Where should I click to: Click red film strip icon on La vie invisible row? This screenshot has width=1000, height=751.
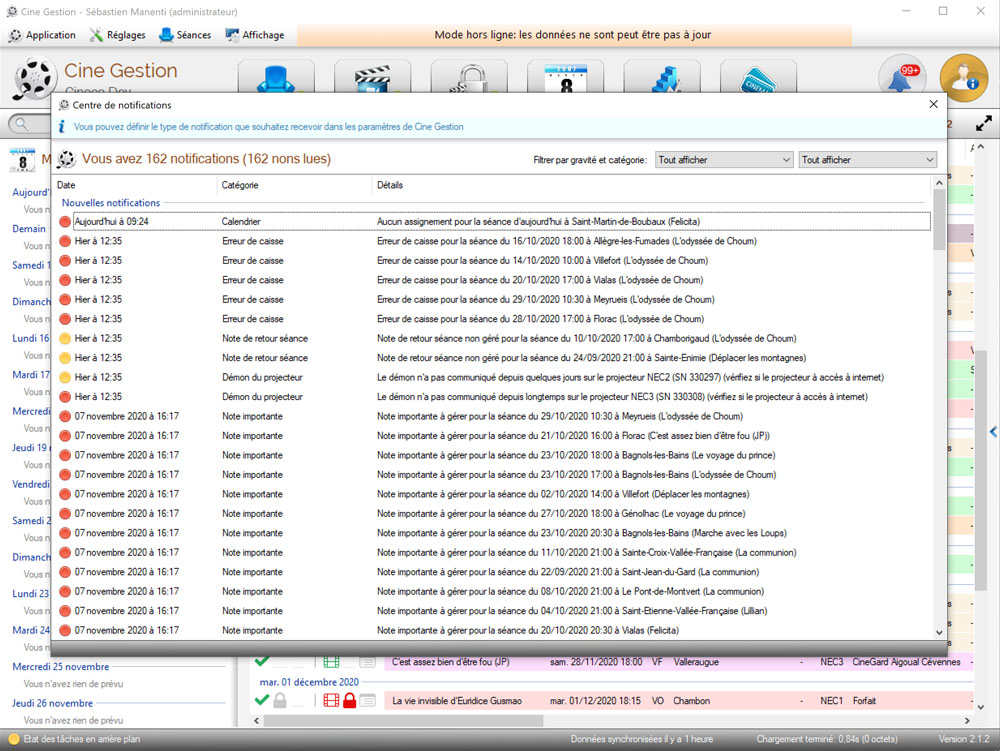click(331, 701)
